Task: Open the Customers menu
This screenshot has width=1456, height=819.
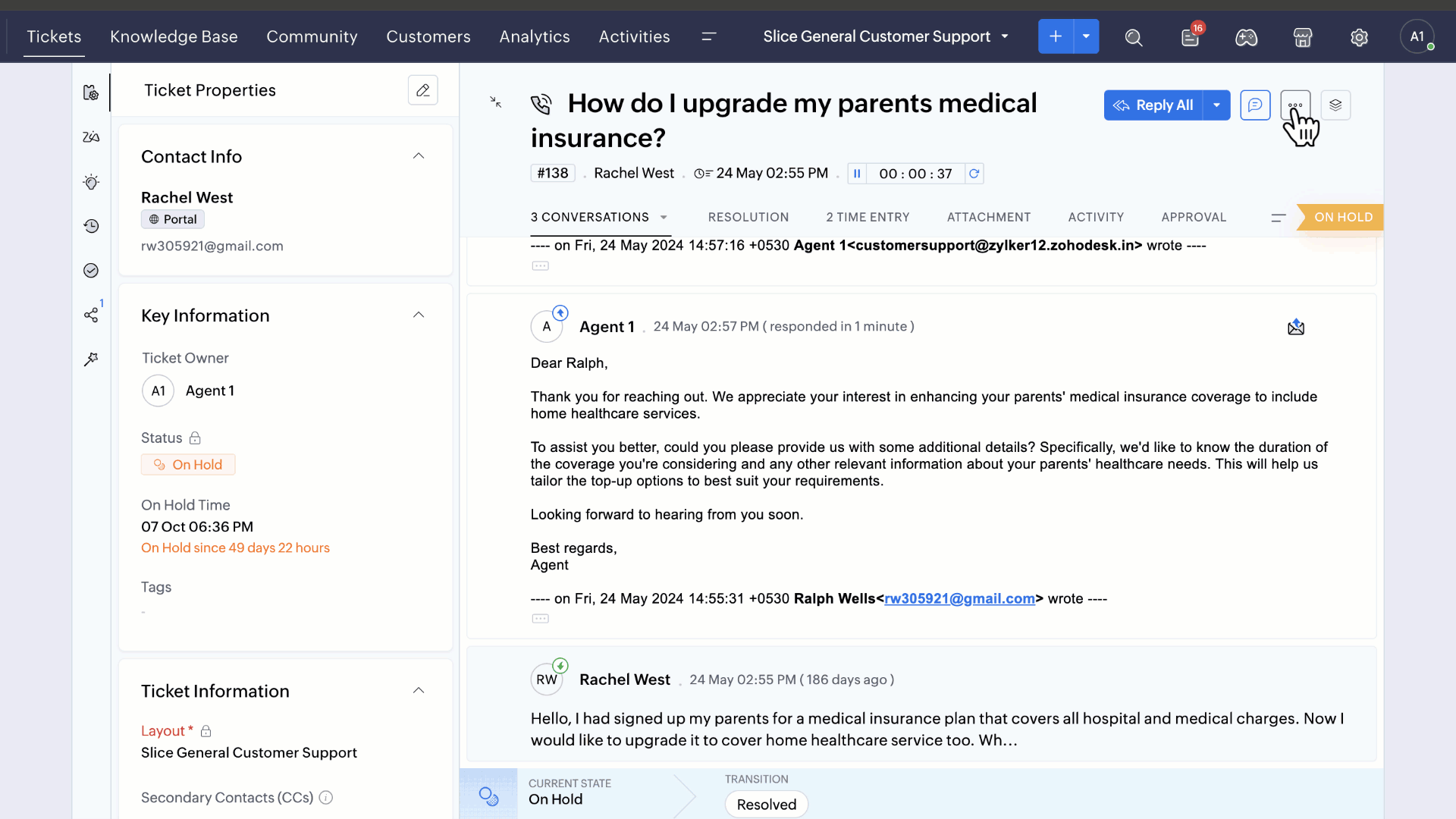Action: 428,36
